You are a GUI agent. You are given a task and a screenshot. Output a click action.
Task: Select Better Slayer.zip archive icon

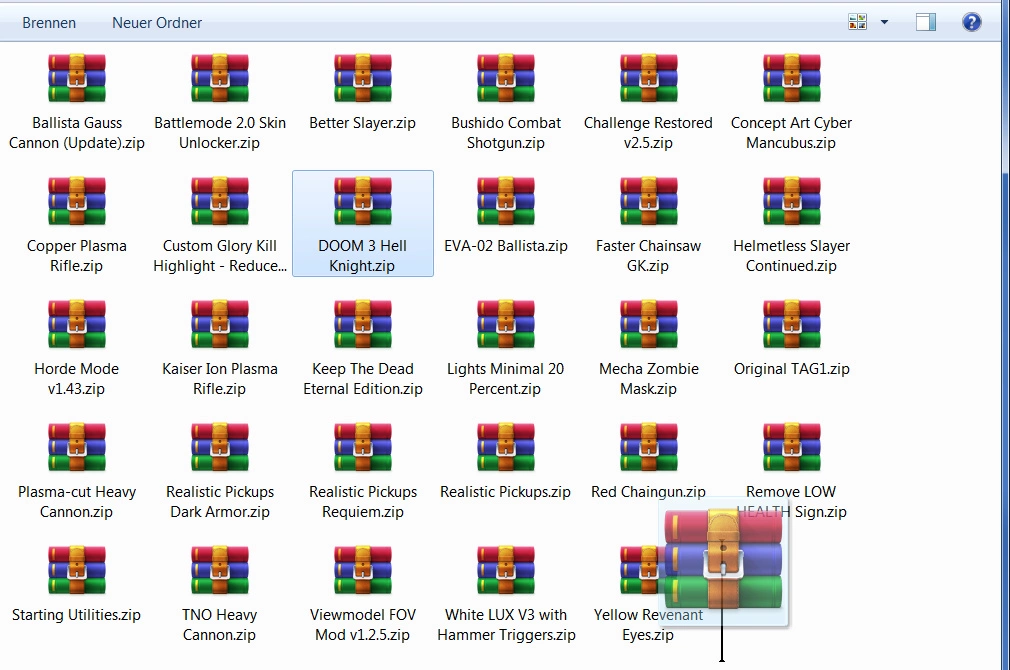(363, 79)
